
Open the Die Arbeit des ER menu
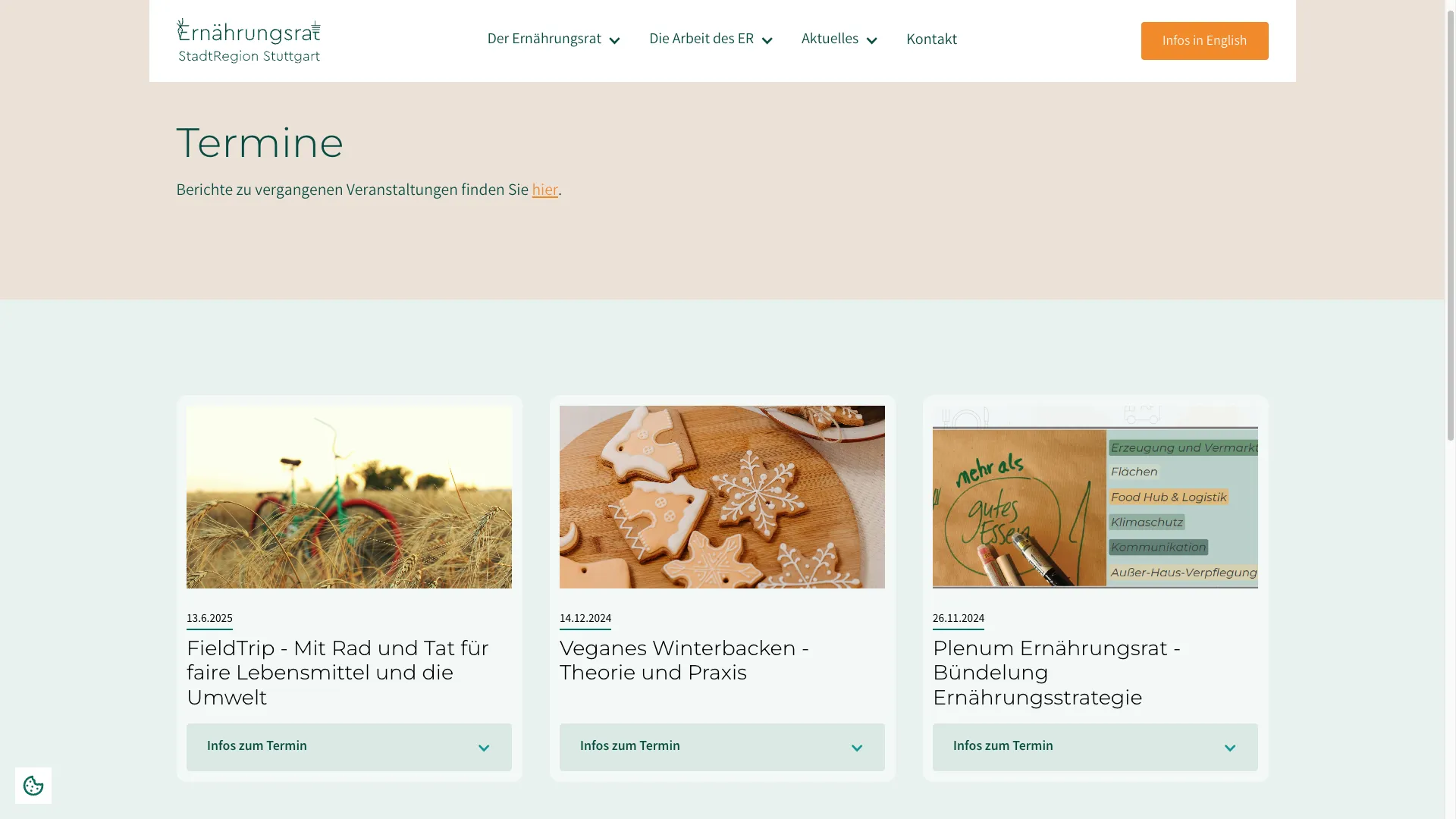701,39
